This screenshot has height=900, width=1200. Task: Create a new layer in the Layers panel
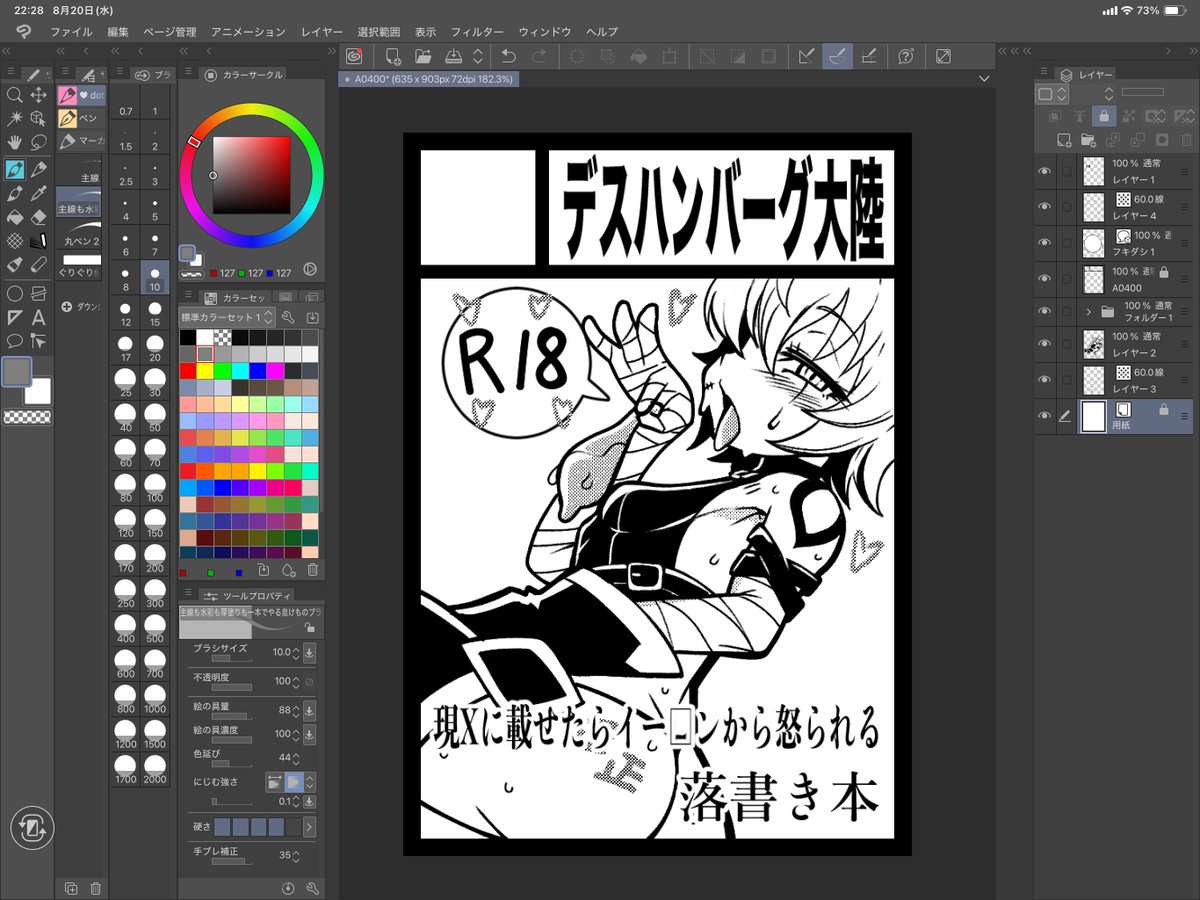coord(1066,140)
